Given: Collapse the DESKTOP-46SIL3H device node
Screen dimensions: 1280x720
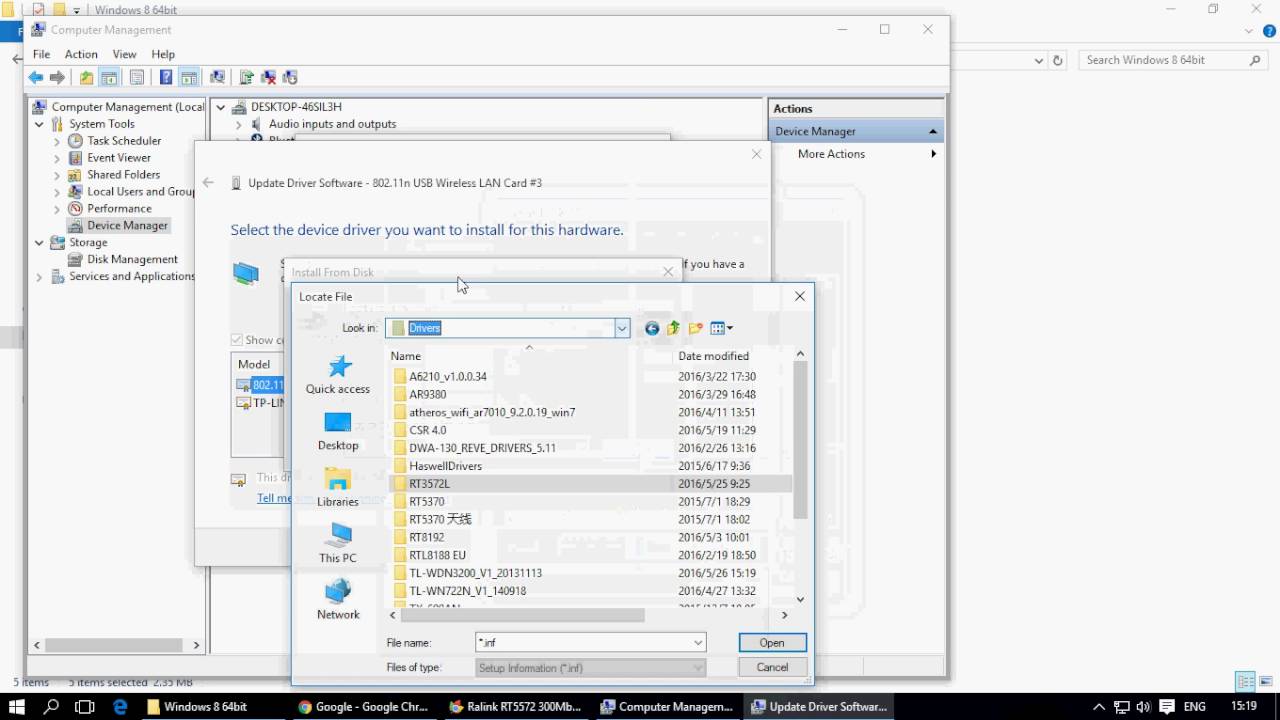Looking at the screenshot, I should click(x=221, y=107).
